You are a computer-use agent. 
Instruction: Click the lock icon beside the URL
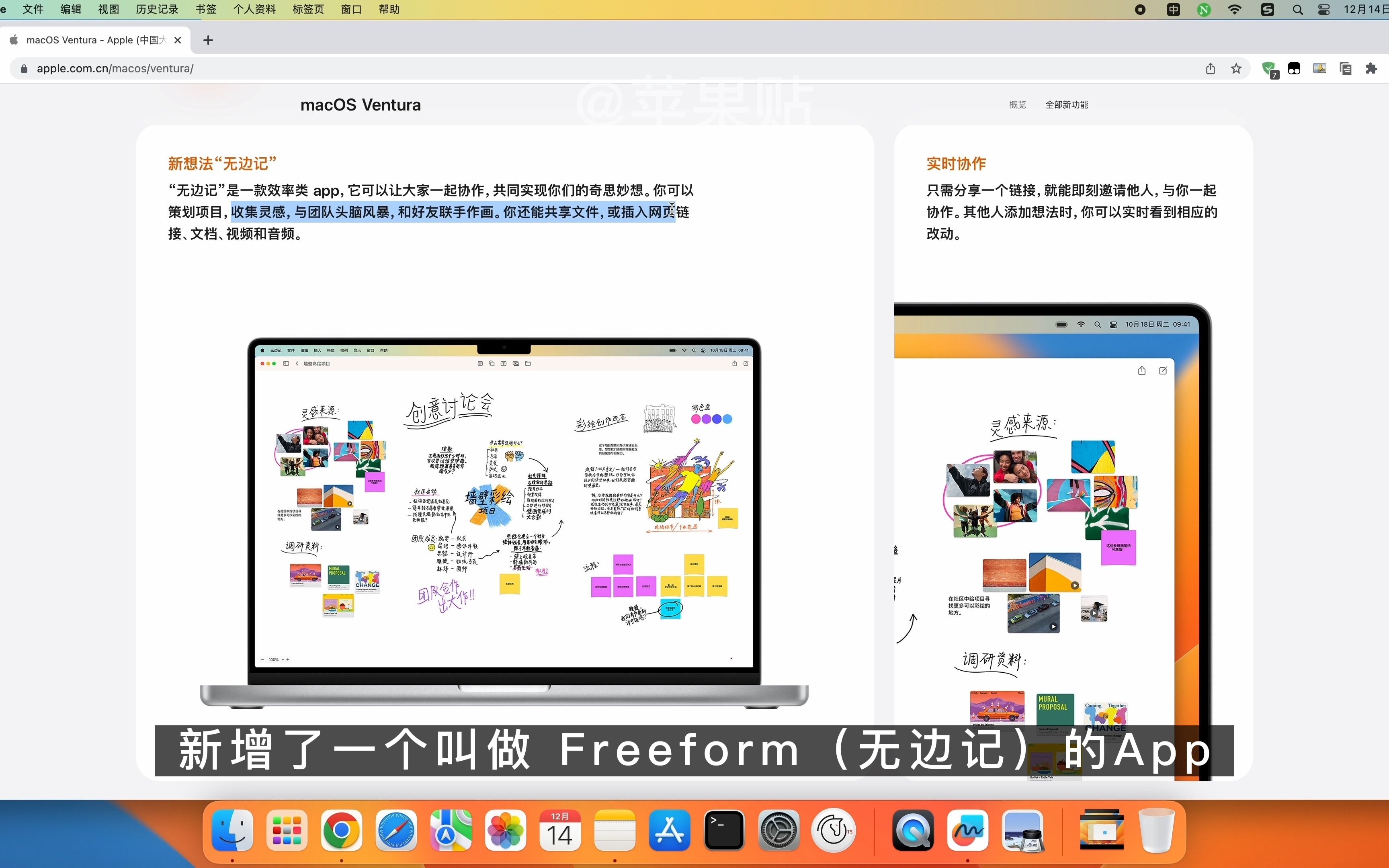pos(24,69)
